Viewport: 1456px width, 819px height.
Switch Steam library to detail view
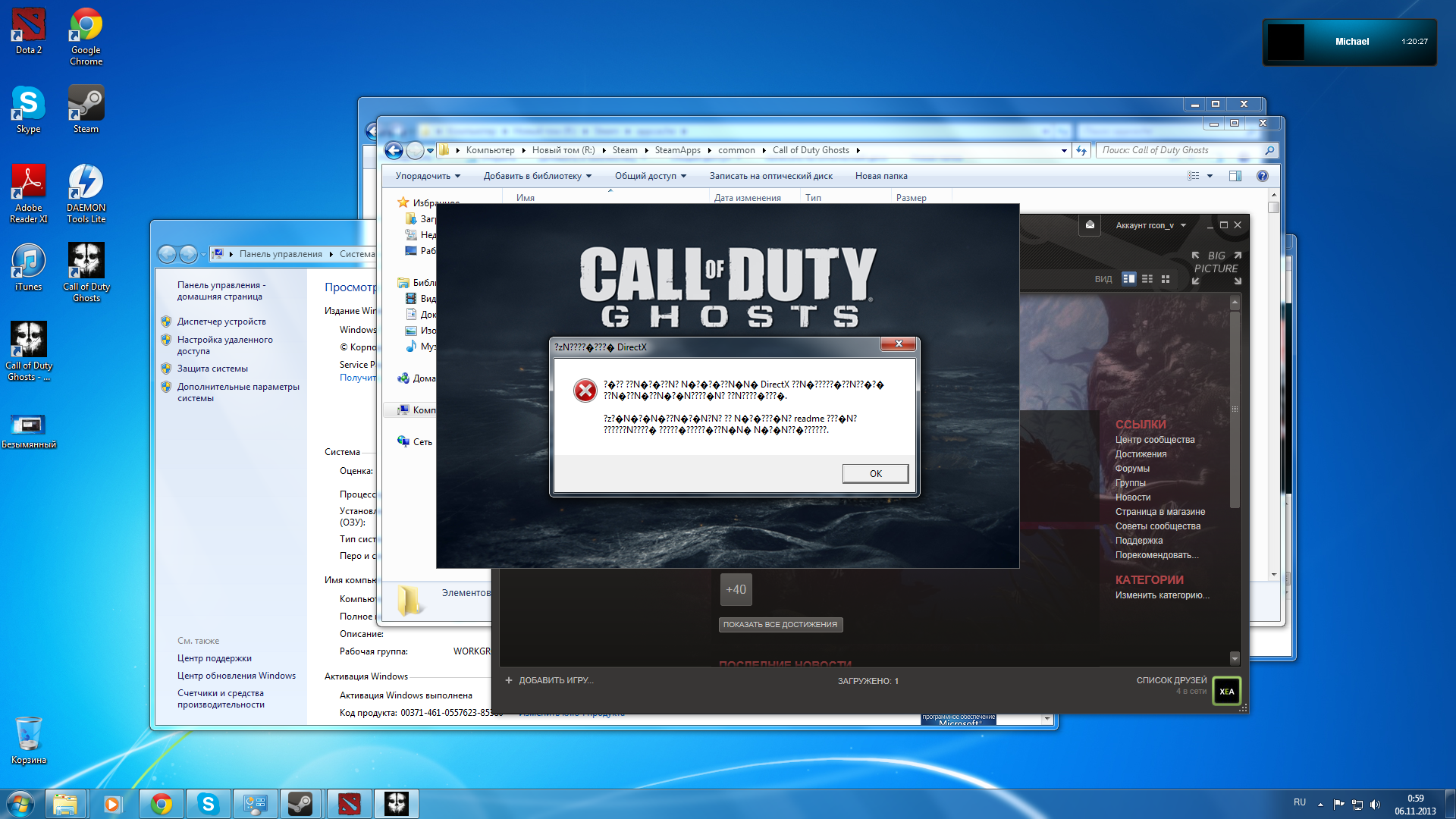point(1128,279)
